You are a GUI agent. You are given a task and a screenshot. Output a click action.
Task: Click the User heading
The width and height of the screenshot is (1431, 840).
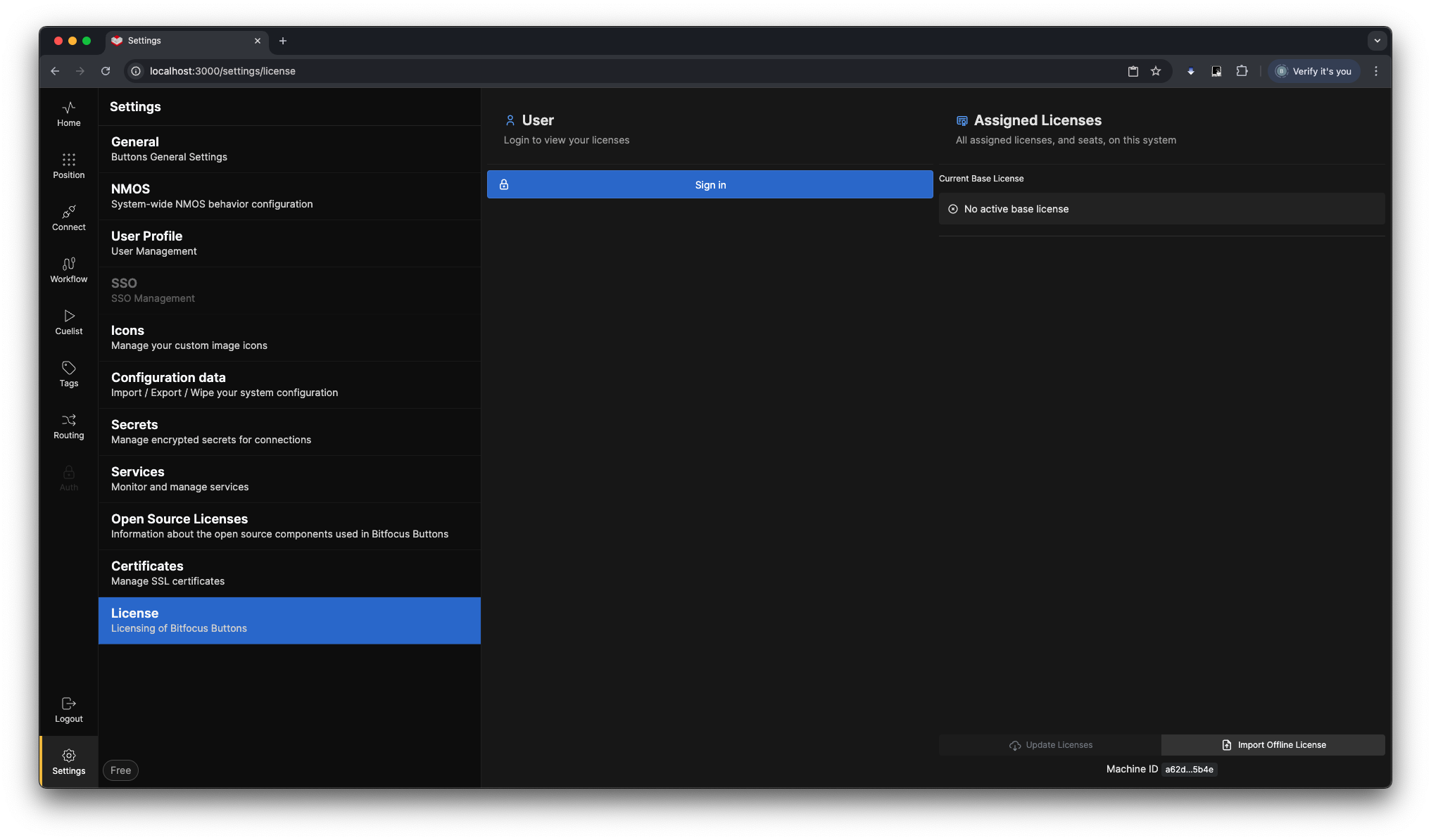pos(538,120)
